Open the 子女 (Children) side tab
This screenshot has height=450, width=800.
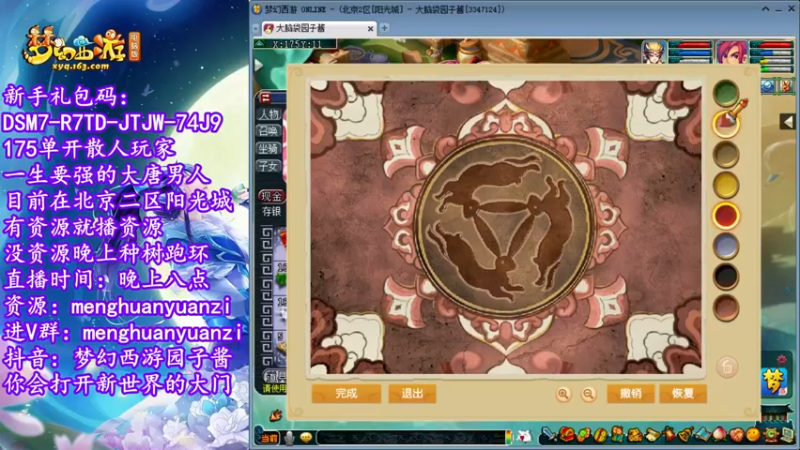click(268, 166)
